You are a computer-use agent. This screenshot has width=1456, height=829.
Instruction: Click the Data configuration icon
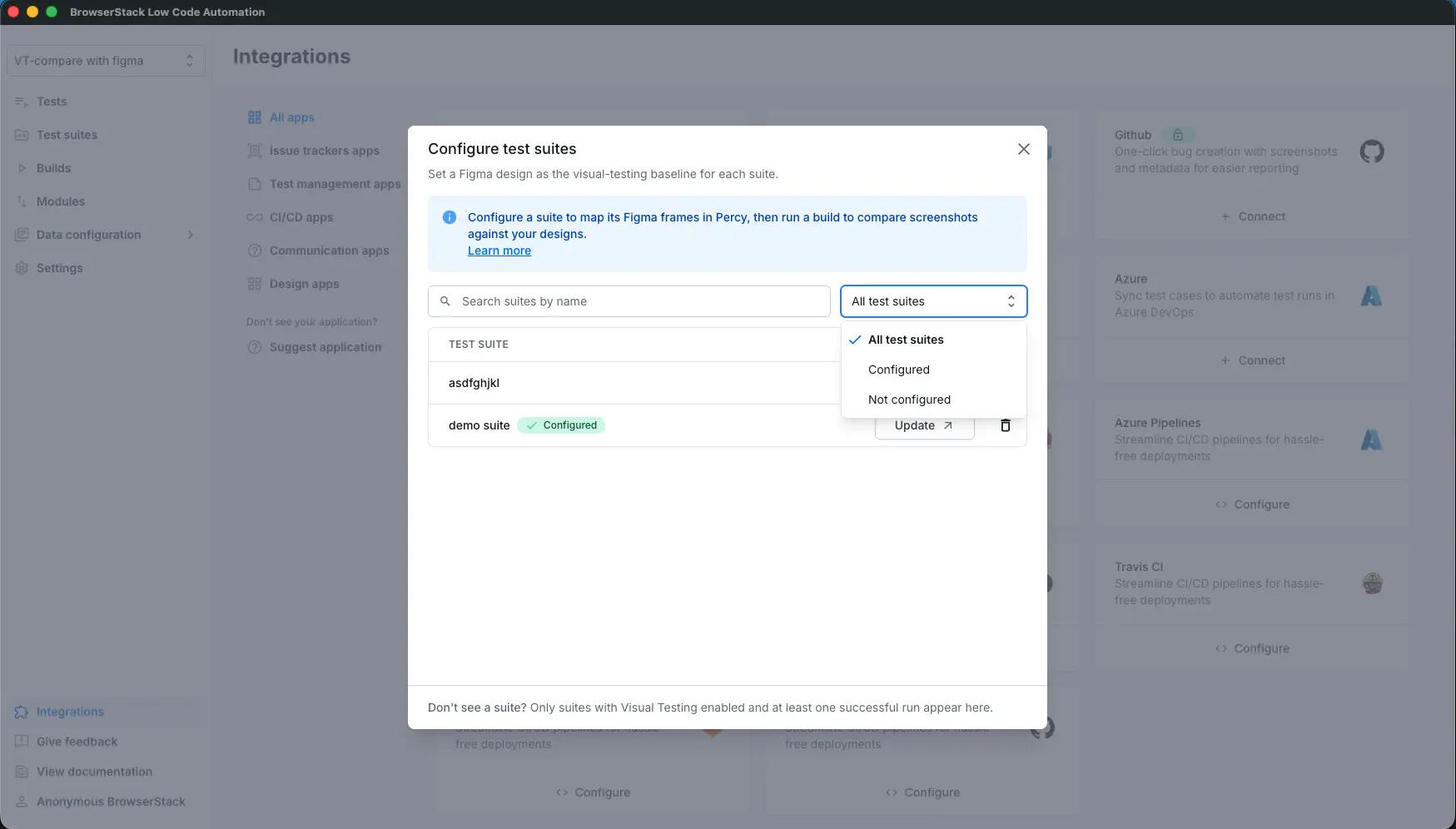coord(22,235)
